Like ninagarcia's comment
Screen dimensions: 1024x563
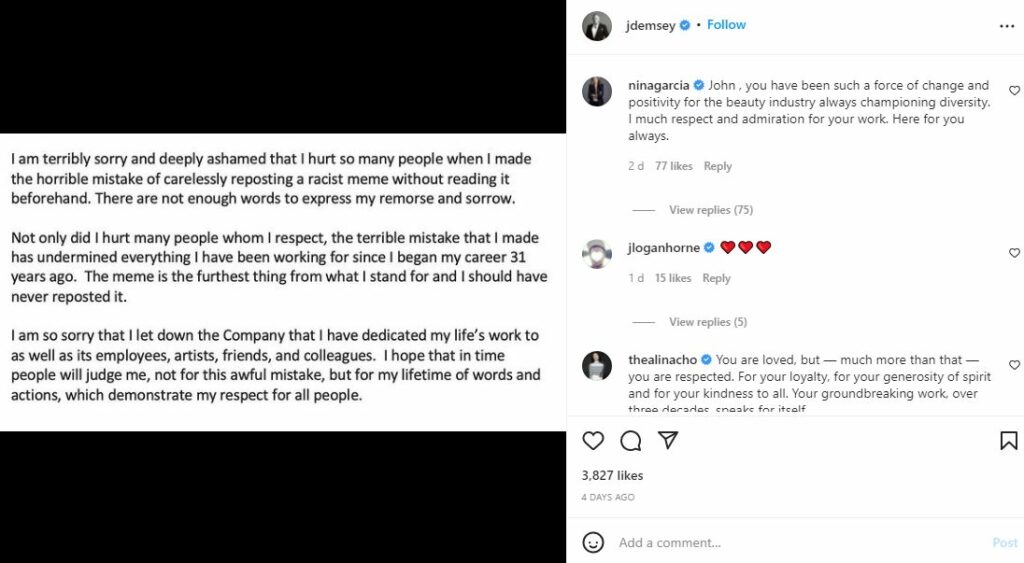point(1014,90)
